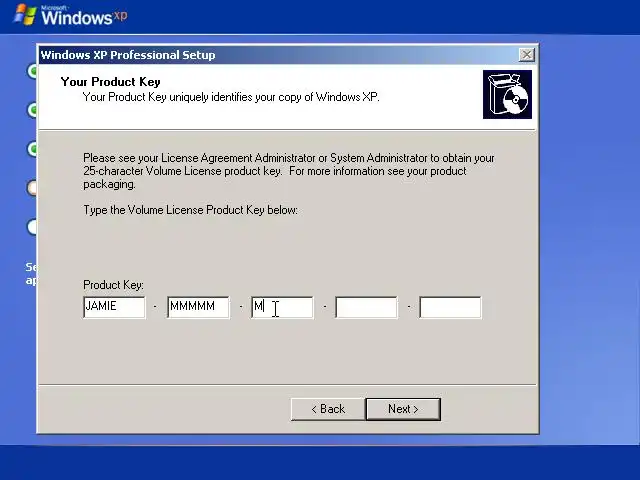Click the Windows XP logo flag

click(x=25, y=15)
